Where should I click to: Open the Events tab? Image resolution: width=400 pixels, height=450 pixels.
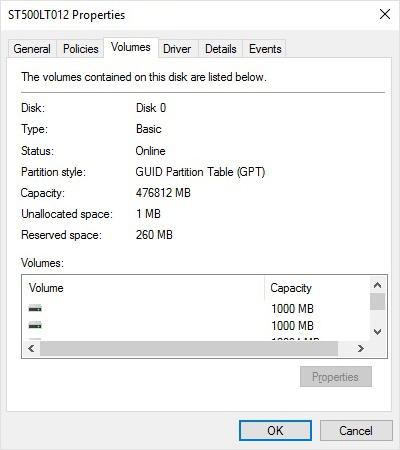click(x=265, y=49)
